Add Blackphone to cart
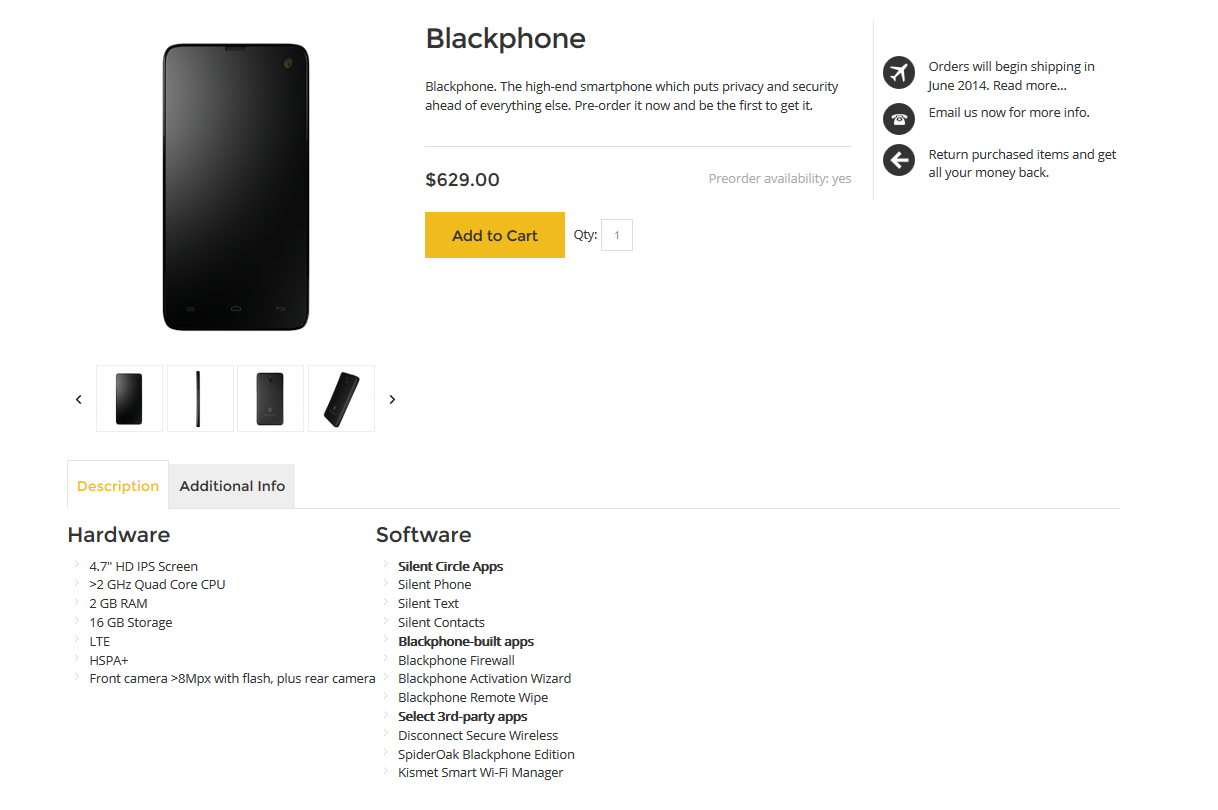The height and width of the screenshot is (810, 1218). [495, 235]
